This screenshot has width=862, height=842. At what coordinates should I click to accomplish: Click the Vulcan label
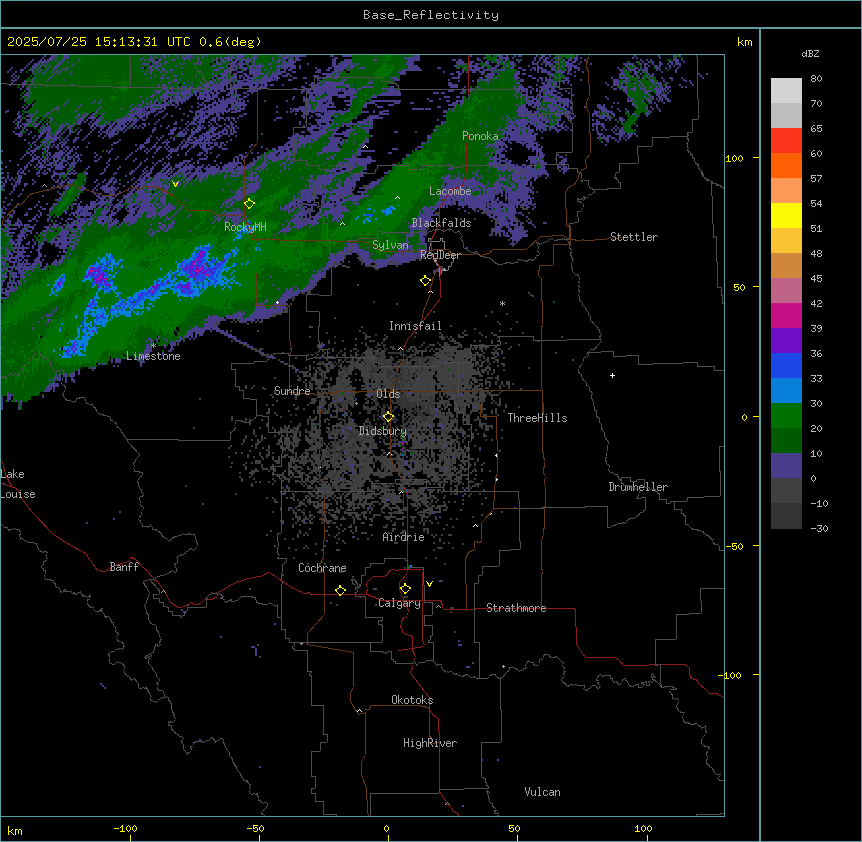point(542,792)
